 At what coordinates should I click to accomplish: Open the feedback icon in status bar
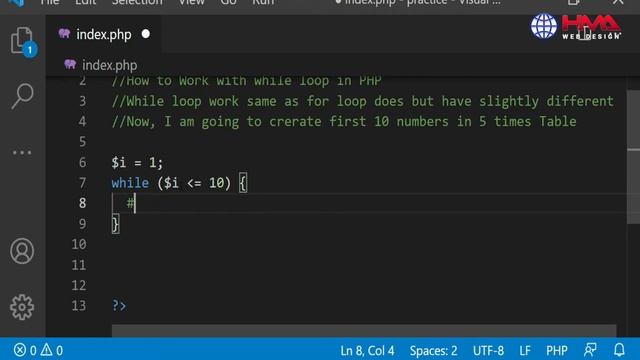(590, 350)
